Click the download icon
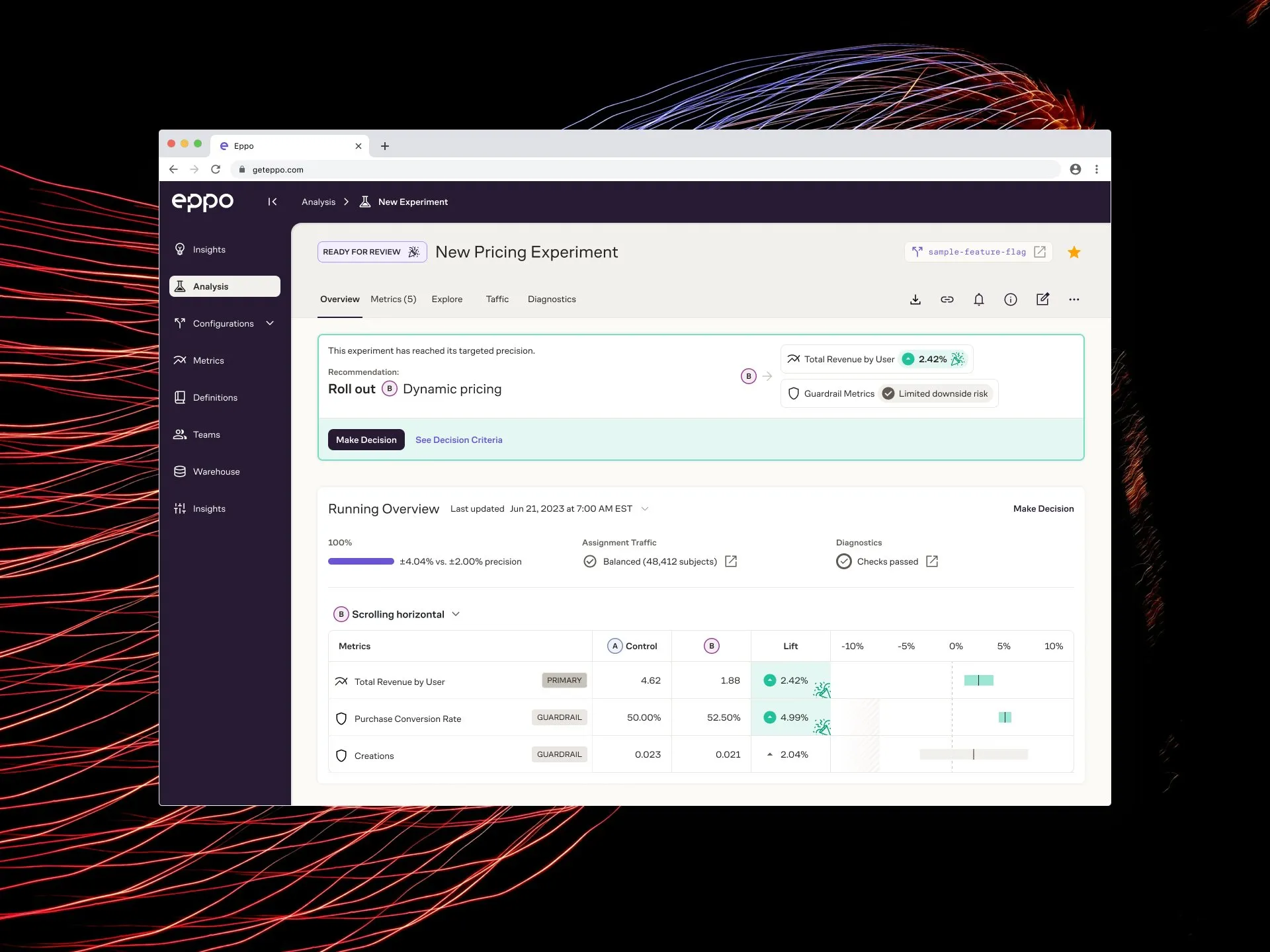Viewport: 1270px width, 952px height. pyautogui.click(x=915, y=299)
